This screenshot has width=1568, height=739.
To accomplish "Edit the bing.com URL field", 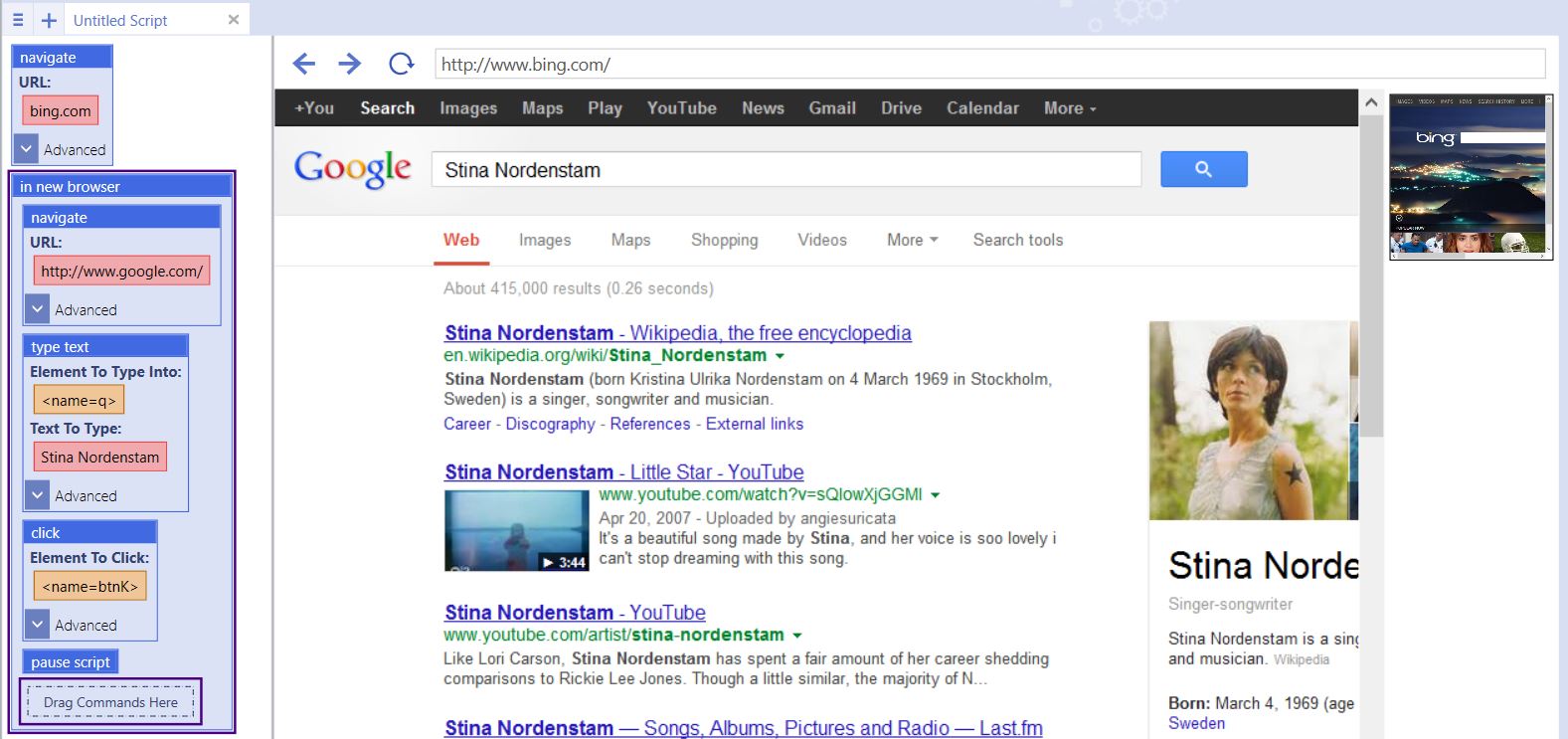I will point(61,111).
